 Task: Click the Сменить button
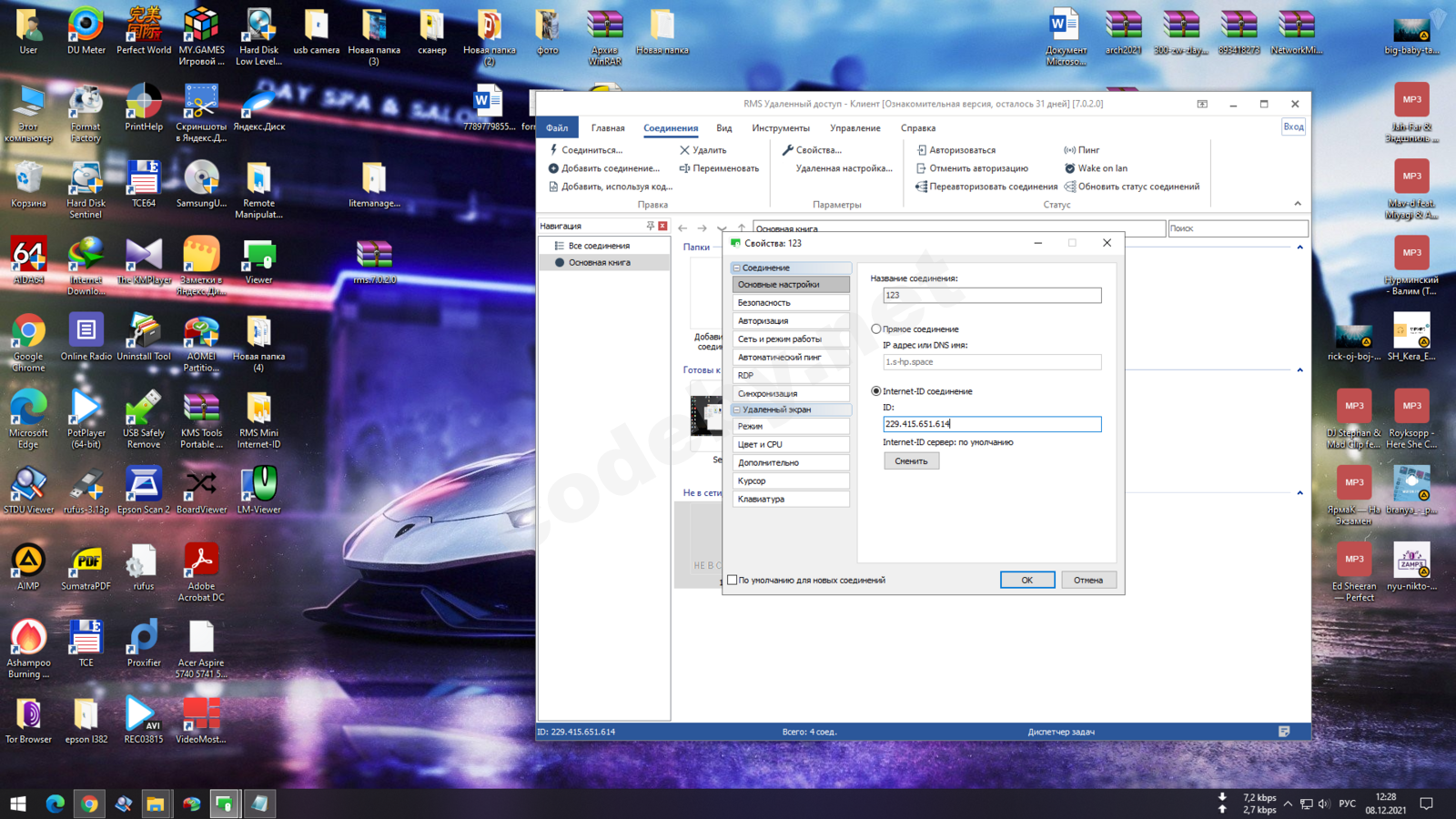pyautogui.click(x=911, y=461)
